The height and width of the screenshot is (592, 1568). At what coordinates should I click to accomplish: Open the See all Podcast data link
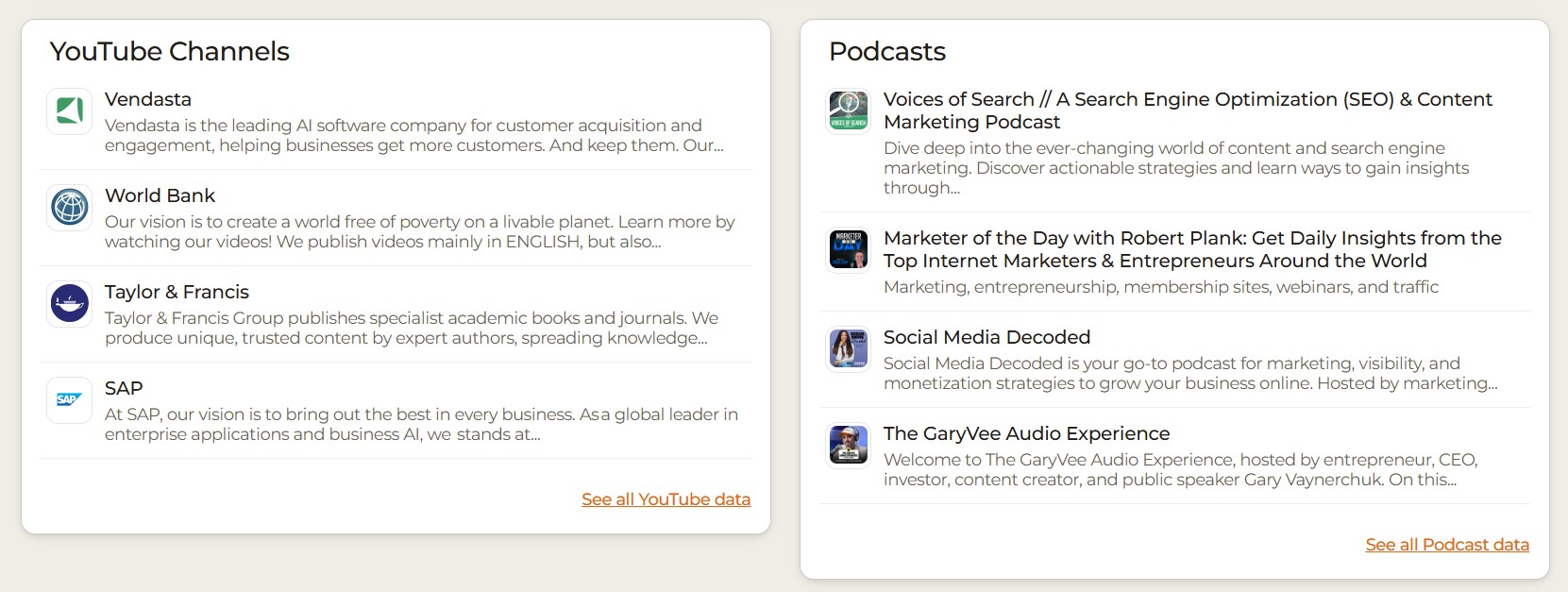[1446, 545]
